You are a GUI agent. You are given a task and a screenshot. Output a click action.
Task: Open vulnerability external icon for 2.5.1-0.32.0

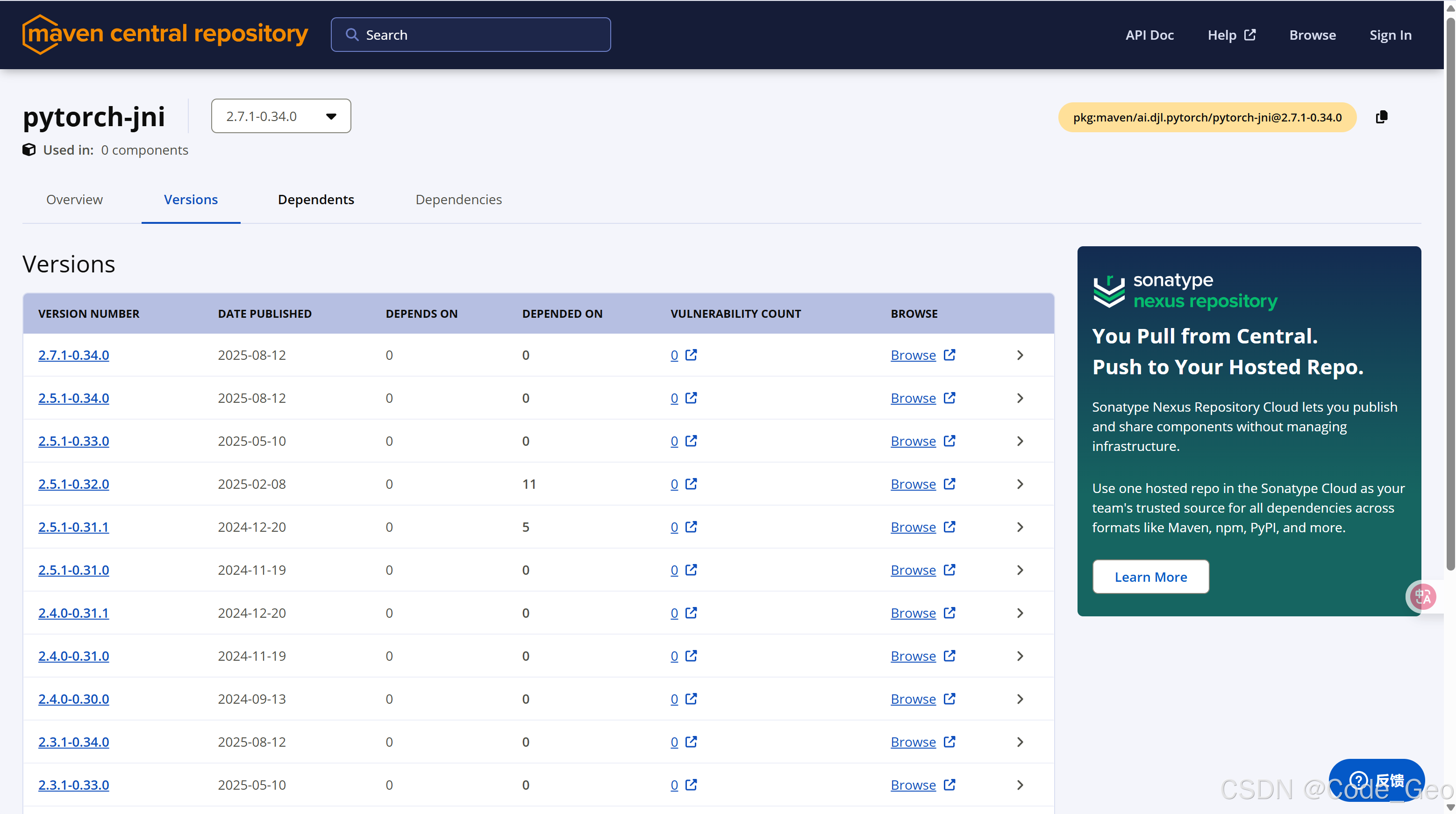pyautogui.click(x=691, y=484)
